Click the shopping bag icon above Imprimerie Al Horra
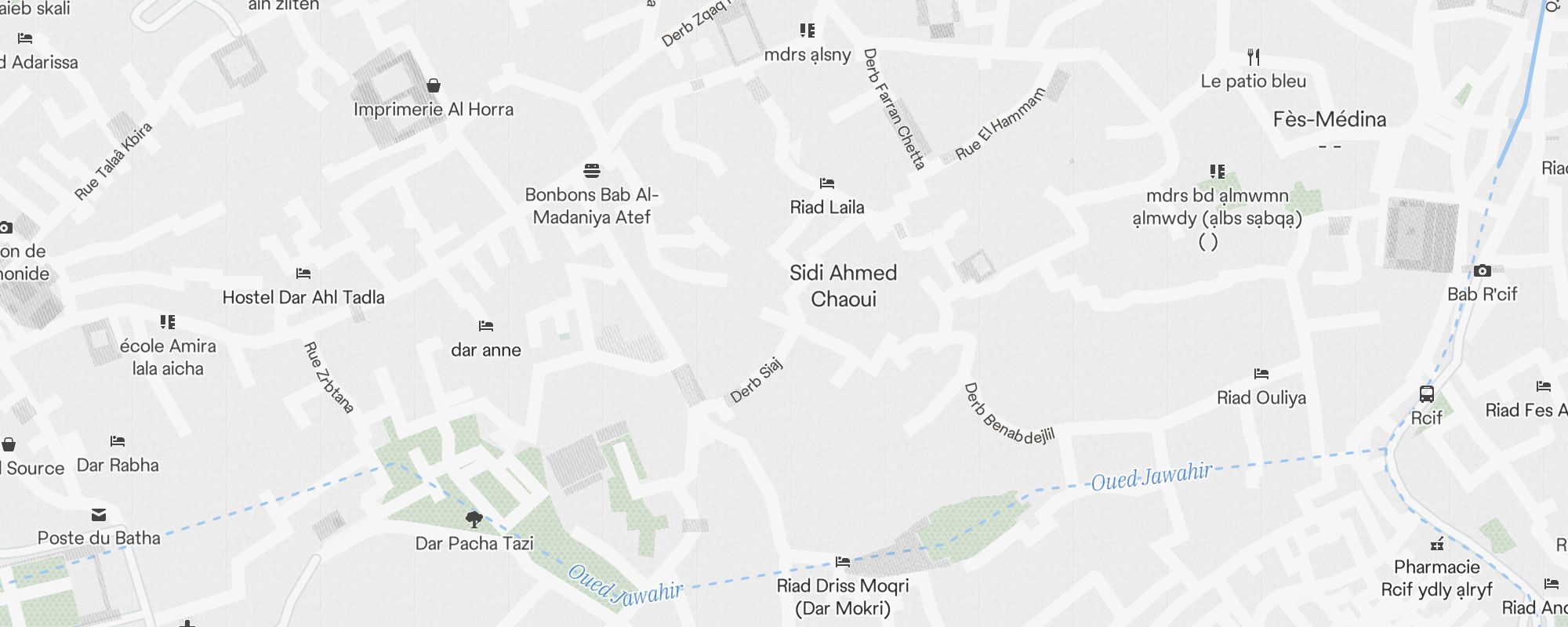The height and width of the screenshot is (627, 1568). coord(434,85)
